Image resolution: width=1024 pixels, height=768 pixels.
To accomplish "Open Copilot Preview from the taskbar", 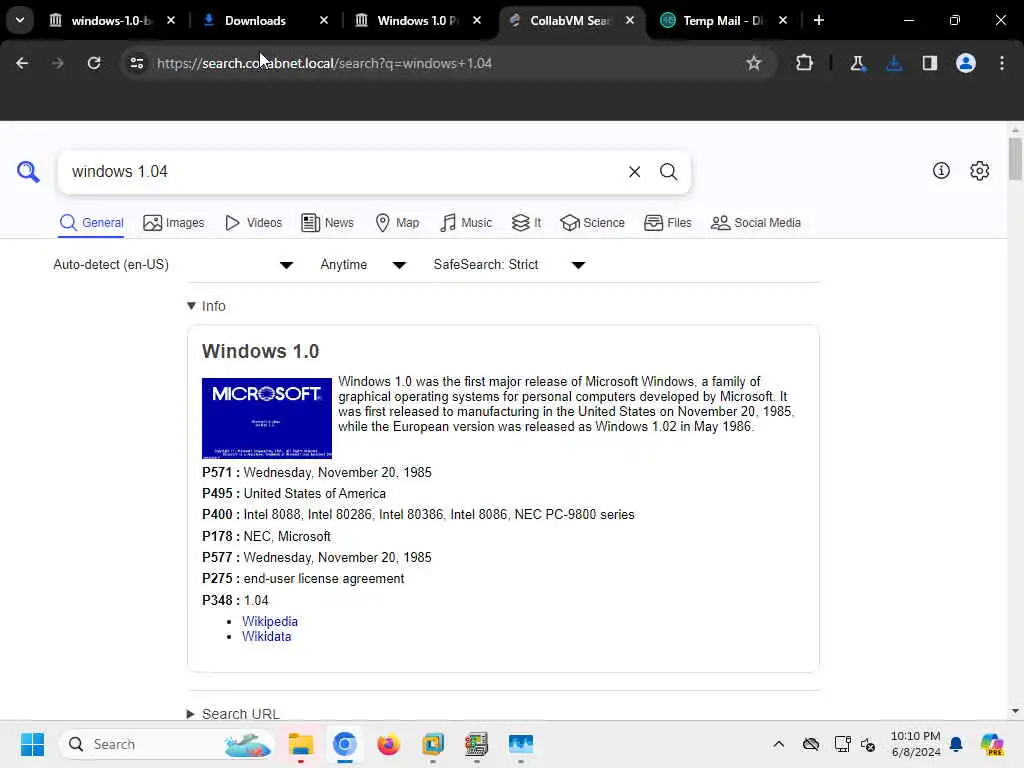I will tap(992, 744).
